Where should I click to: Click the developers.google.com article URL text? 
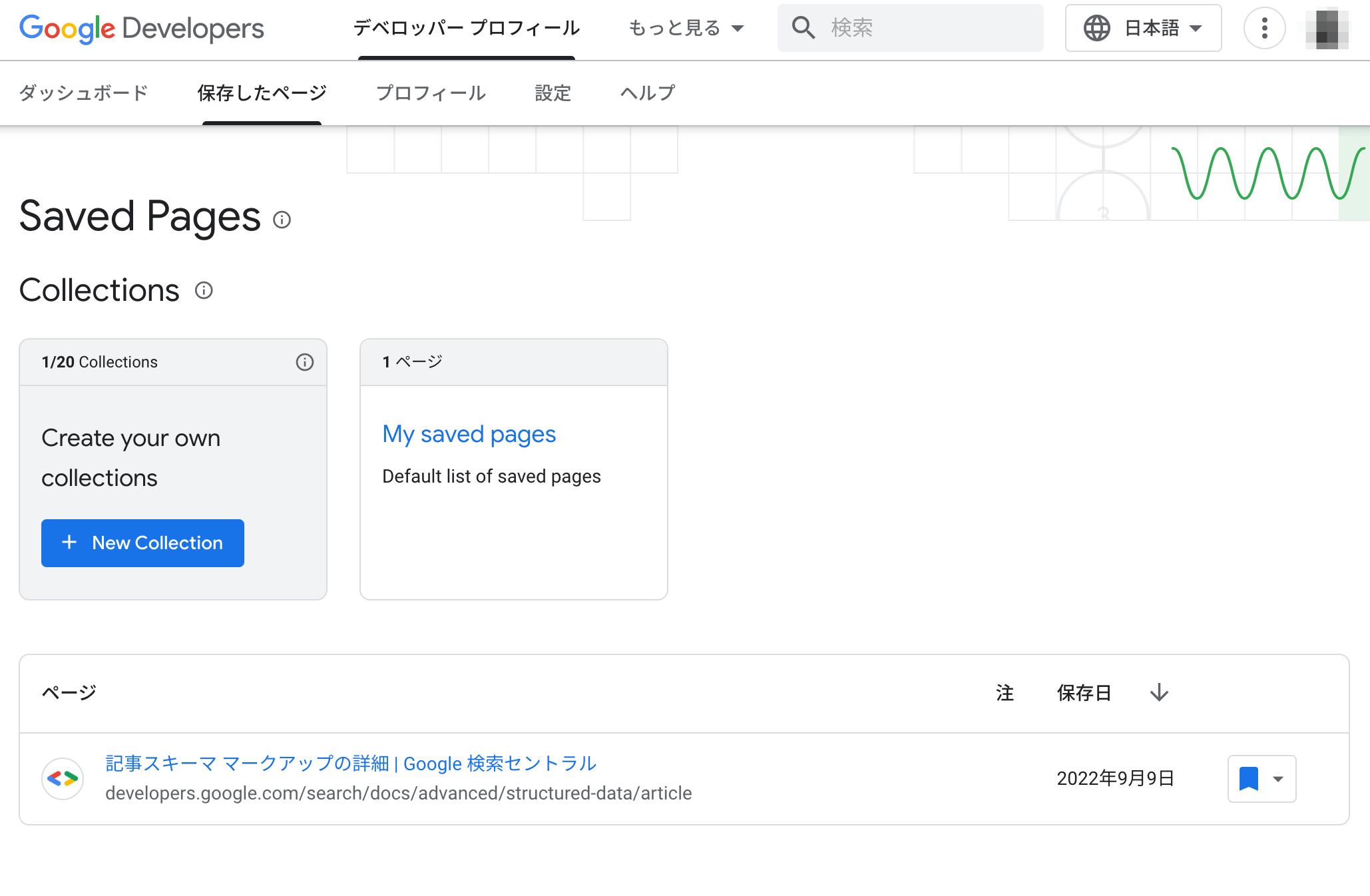tap(399, 793)
